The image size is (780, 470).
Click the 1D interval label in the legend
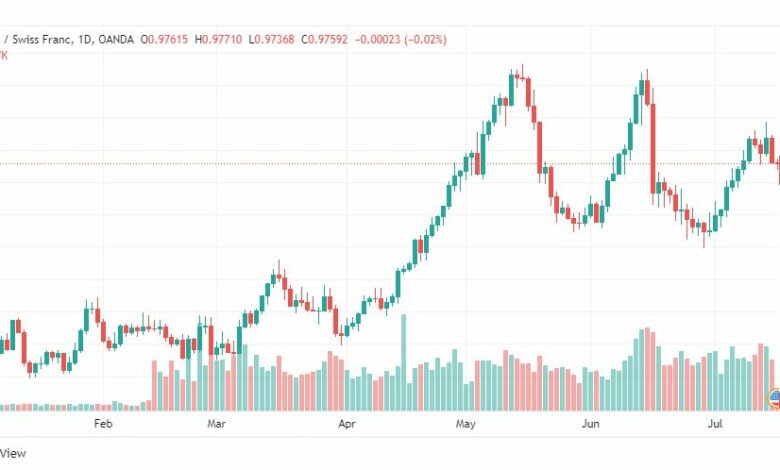[85, 39]
